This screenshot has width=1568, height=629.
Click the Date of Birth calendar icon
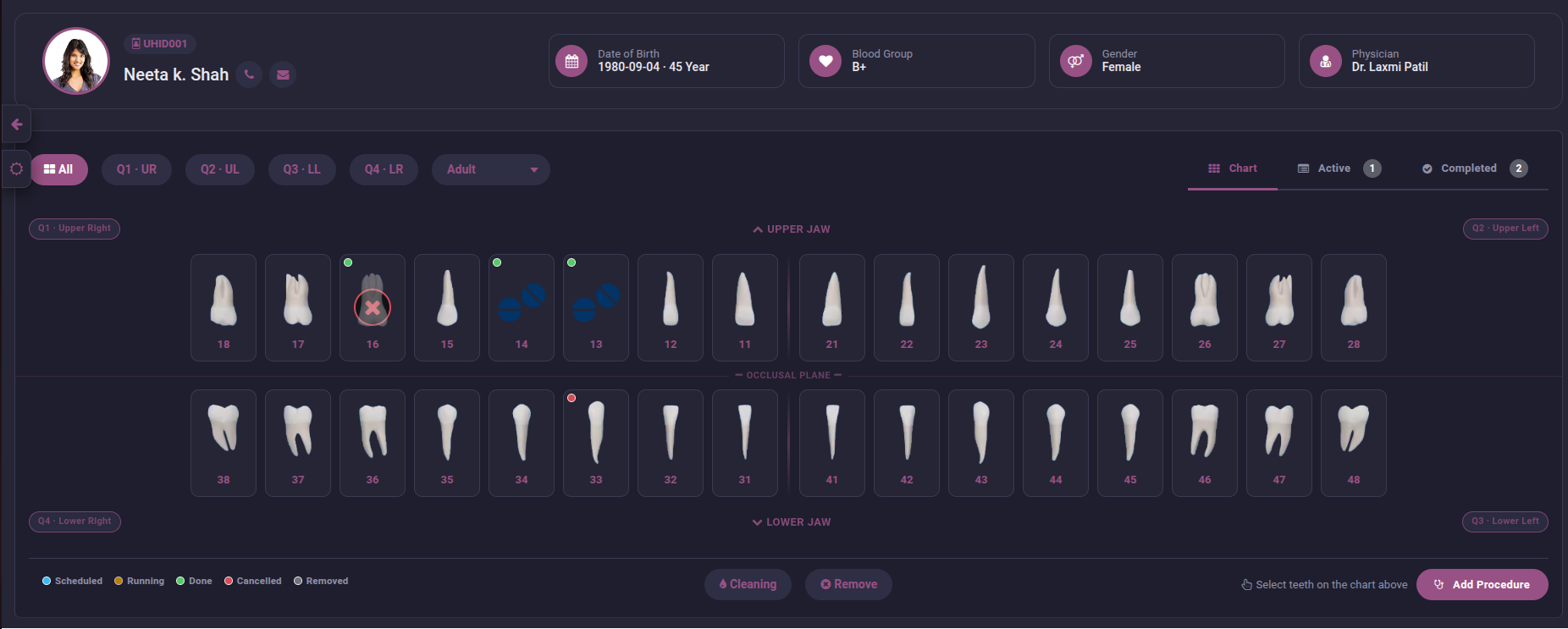[x=571, y=61]
